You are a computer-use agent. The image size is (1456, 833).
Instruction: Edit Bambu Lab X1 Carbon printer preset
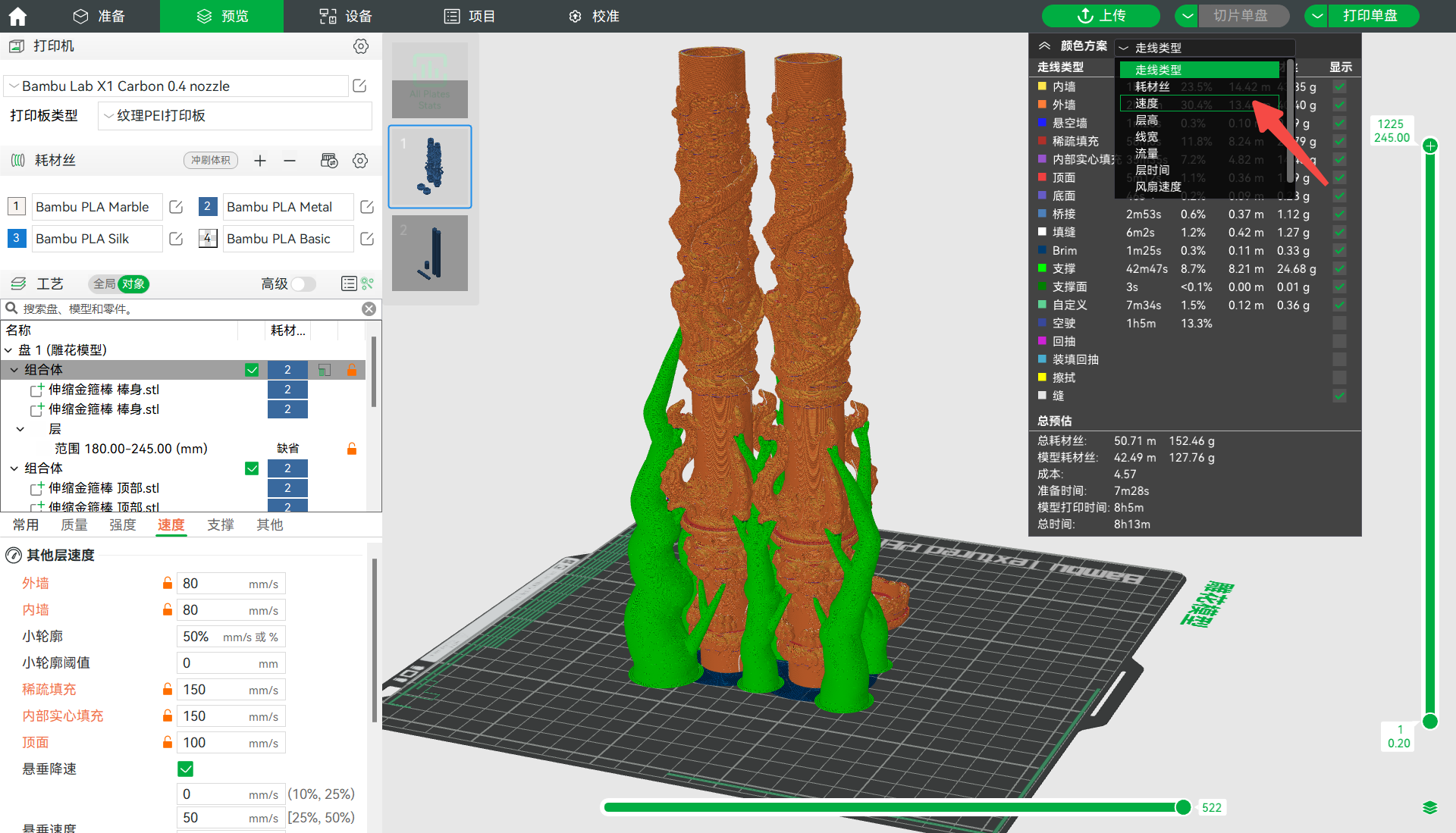360,86
